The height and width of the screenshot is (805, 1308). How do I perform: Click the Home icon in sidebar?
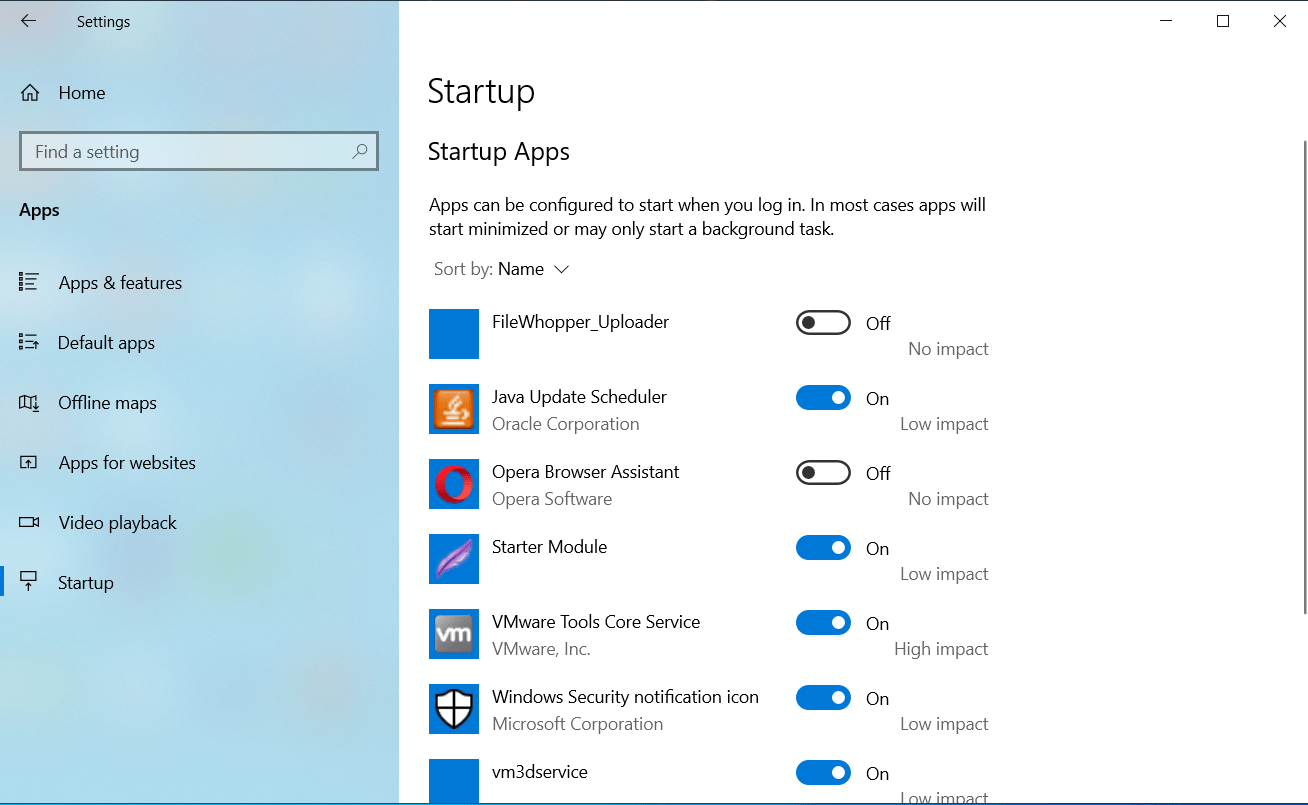pos(30,93)
